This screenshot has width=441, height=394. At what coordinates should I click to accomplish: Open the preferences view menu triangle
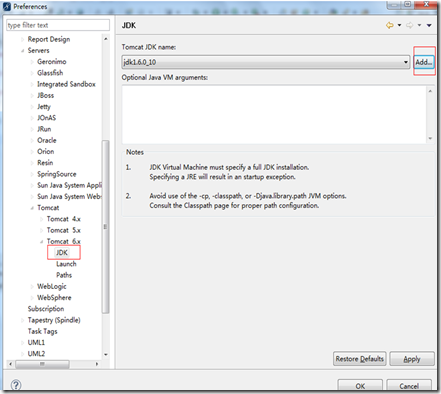coord(429,25)
